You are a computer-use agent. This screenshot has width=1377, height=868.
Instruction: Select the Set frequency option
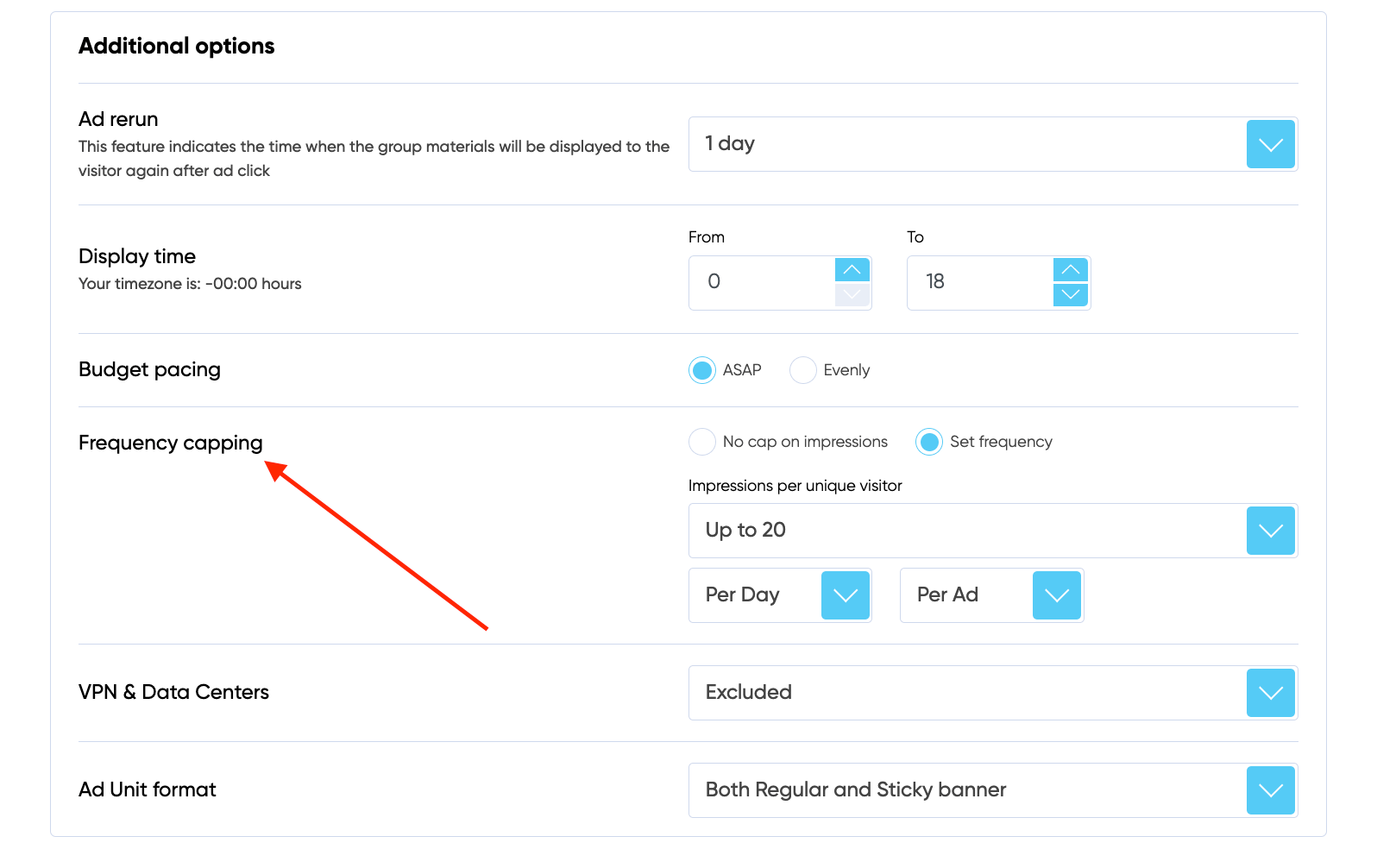point(928,441)
